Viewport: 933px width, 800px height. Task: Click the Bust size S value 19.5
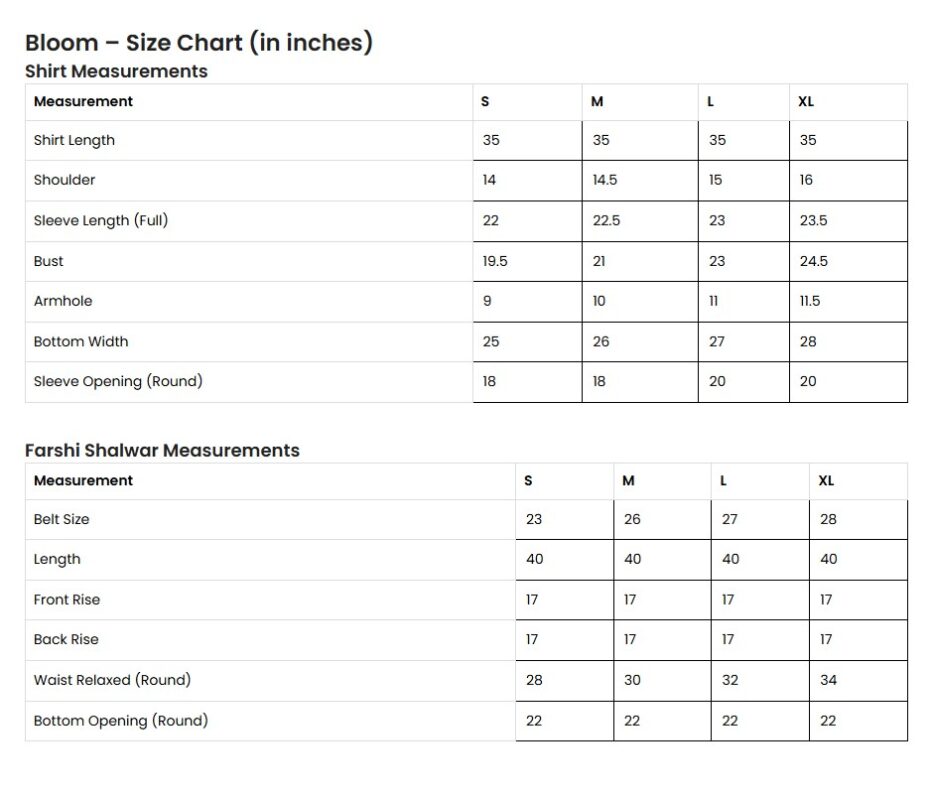495,261
